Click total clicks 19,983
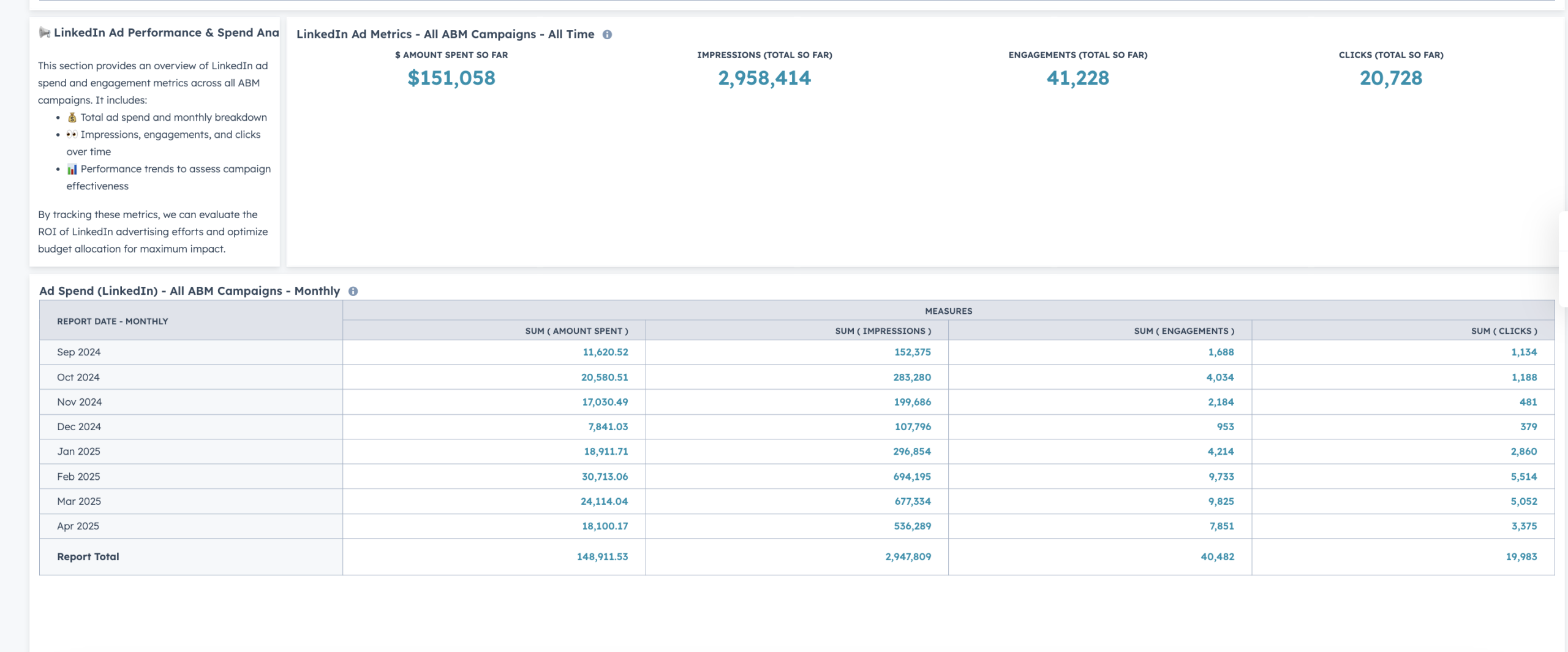The height and width of the screenshot is (652, 1568). 1521,556
